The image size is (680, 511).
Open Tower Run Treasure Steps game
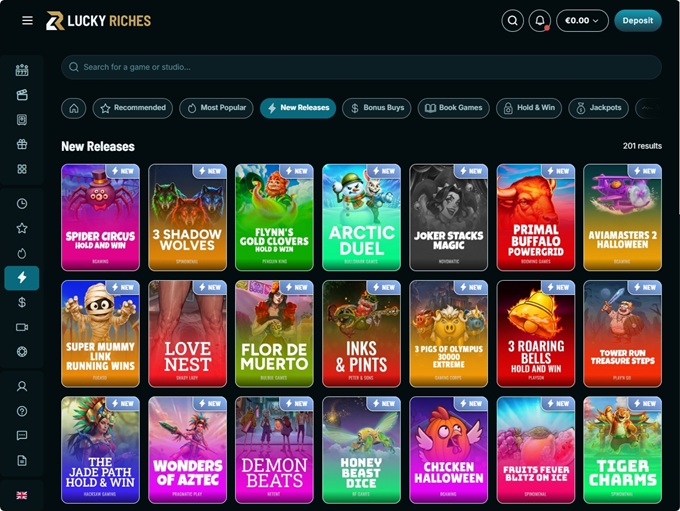click(622, 334)
